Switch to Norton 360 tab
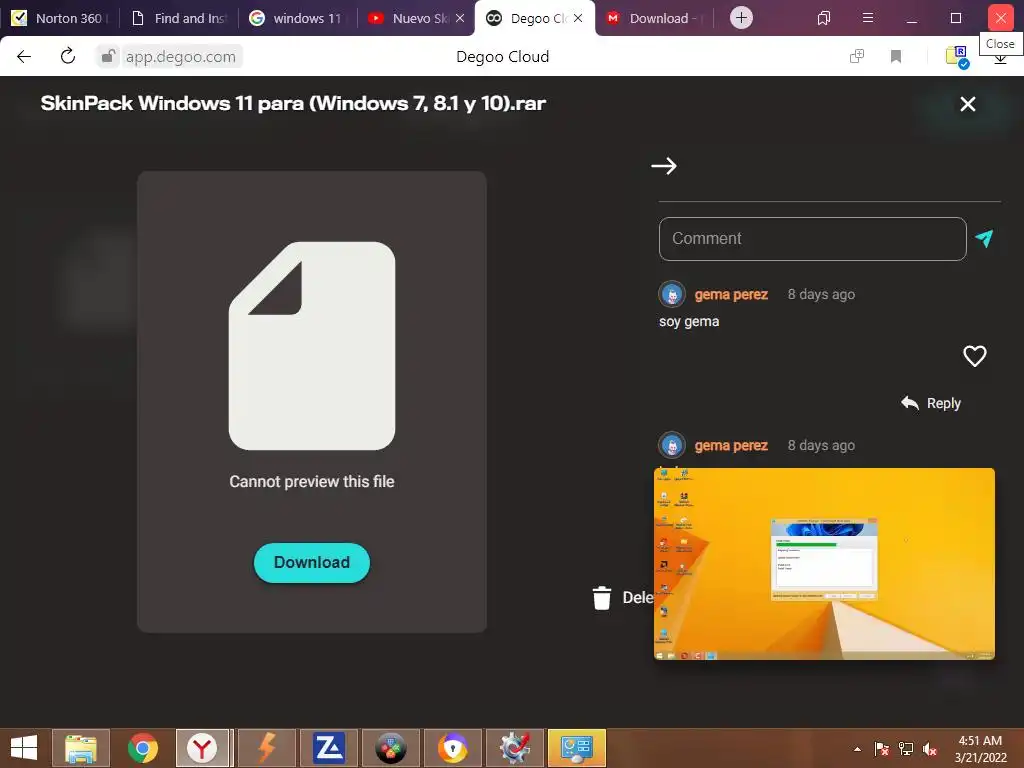This screenshot has width=1024, height=768. tap(59, 18)
